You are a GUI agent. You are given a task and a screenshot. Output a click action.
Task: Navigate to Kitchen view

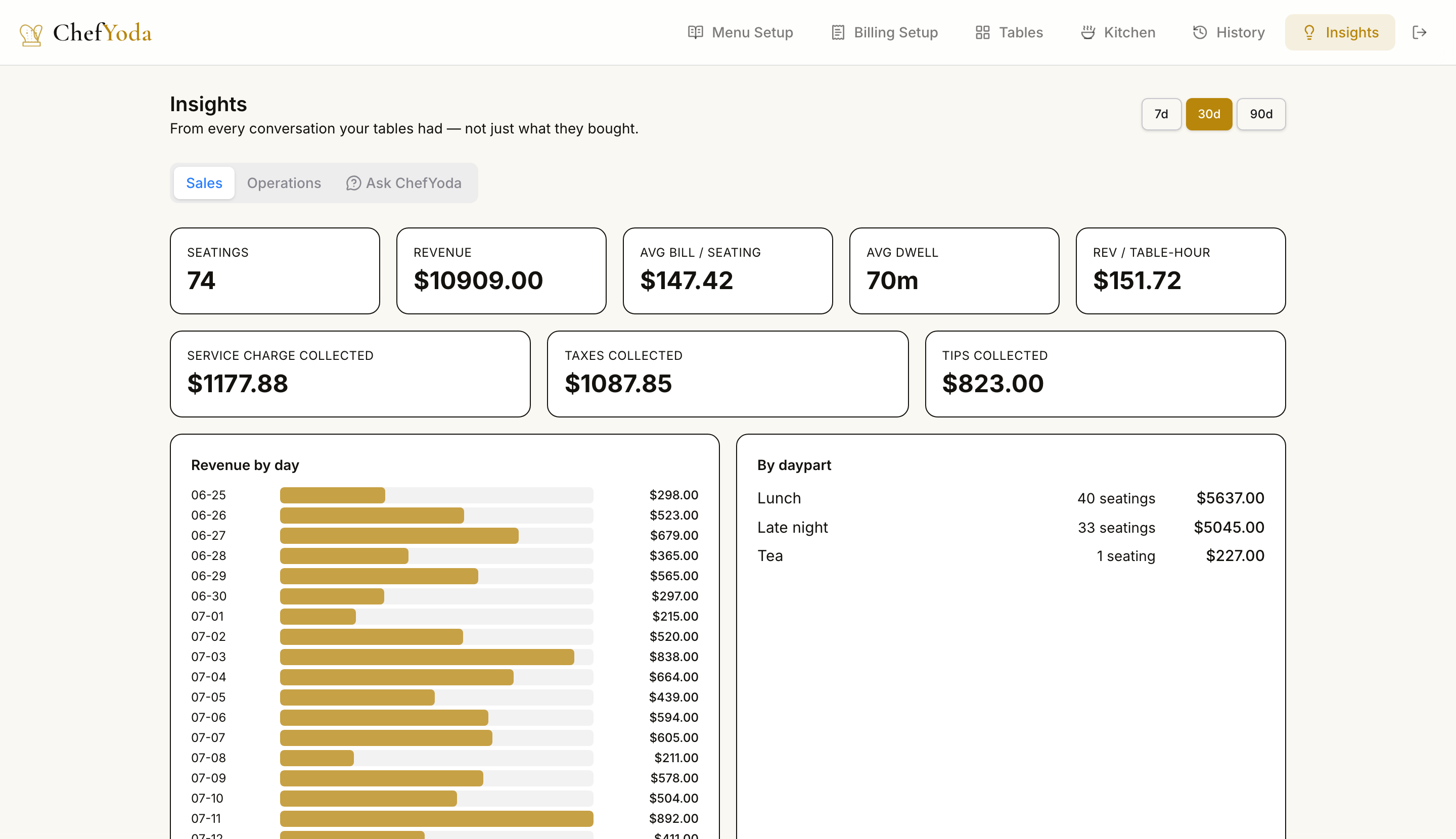[x=1118, y=32]
